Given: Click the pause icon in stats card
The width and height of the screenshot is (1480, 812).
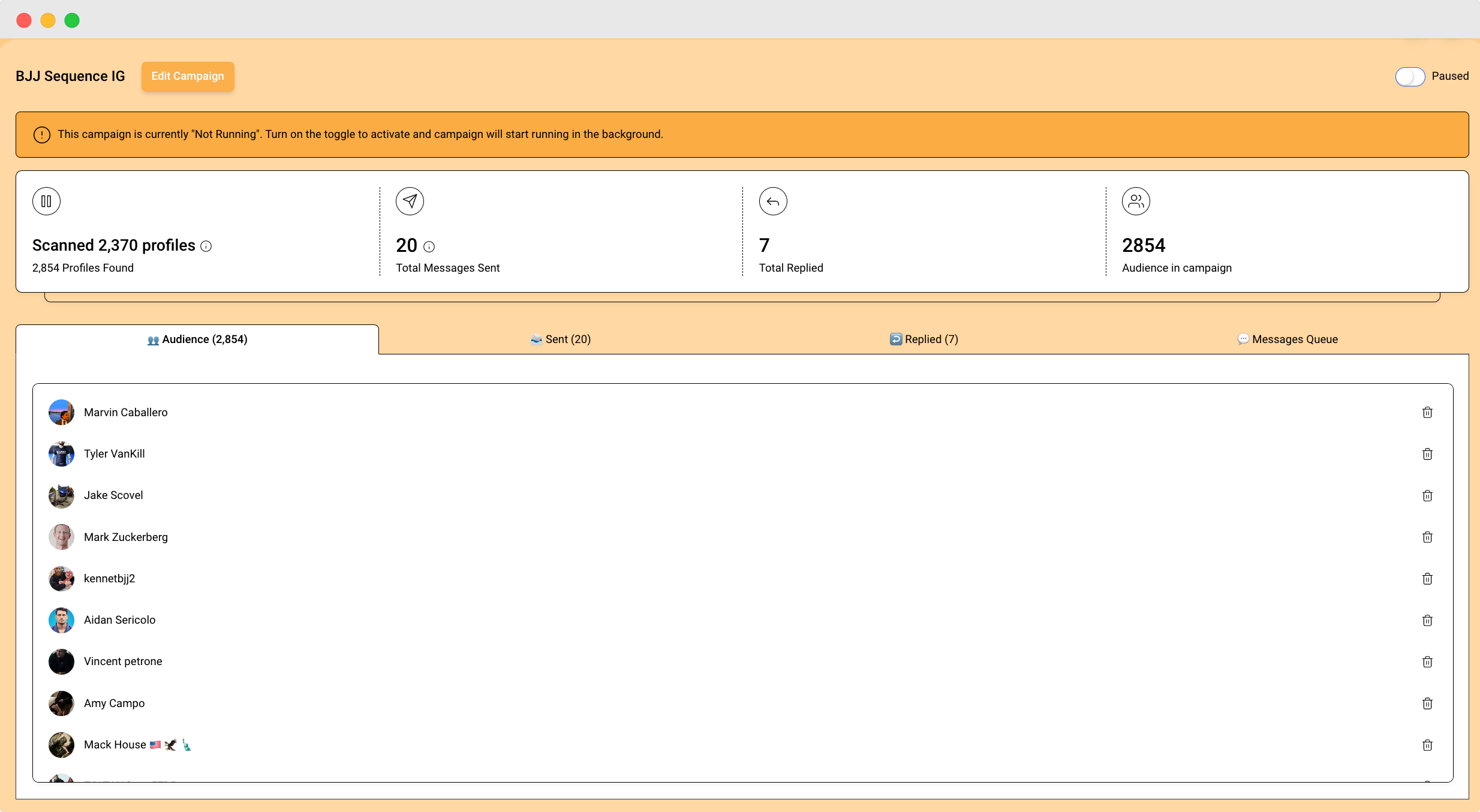Looking at the screenshot, I should [46, 202].
